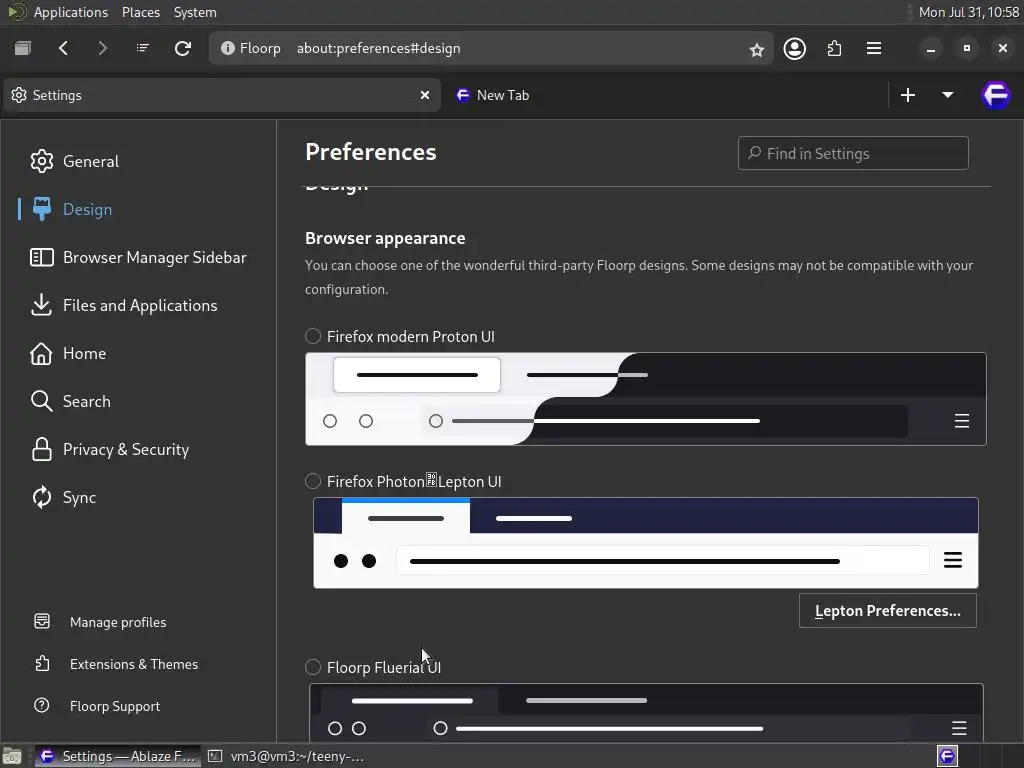Click the clock showing Mon Jul 31

point(968,12)
